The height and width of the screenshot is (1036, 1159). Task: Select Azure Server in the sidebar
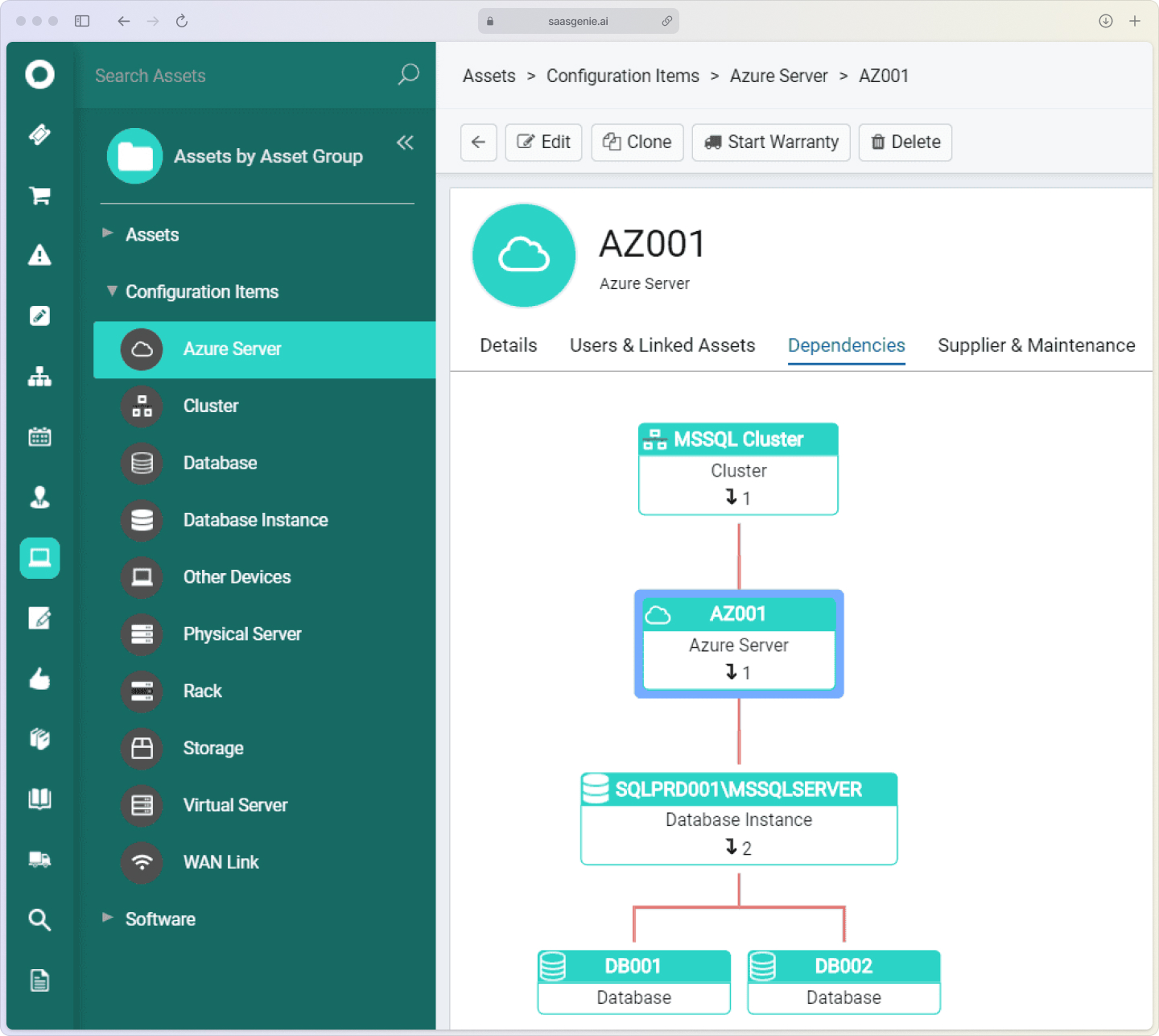[x=264, y=349]
